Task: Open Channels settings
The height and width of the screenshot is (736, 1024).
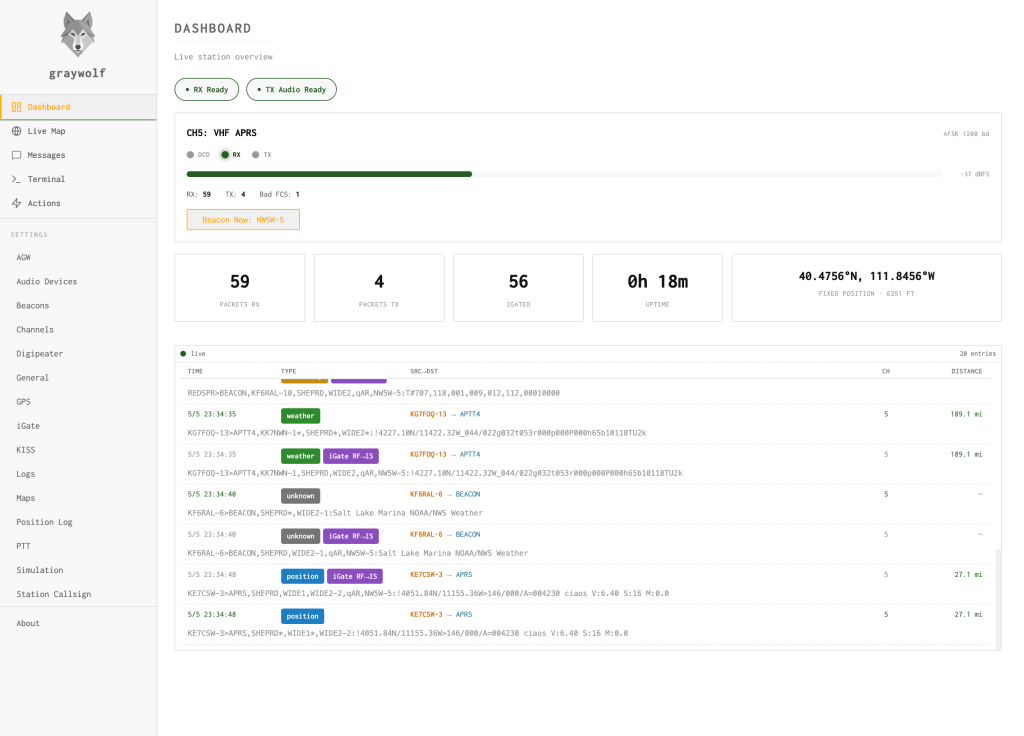Action: click(x=78, y=330)
